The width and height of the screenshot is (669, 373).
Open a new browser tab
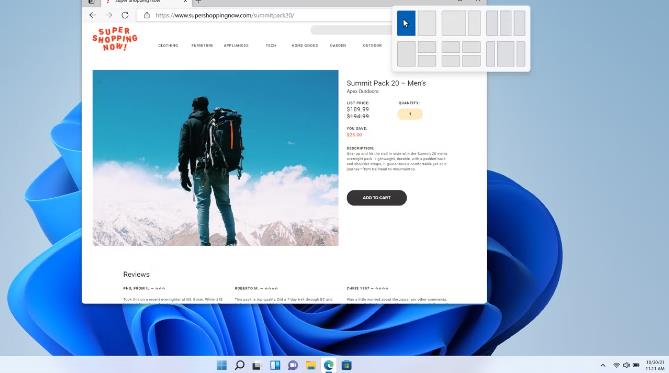(198, 2)
